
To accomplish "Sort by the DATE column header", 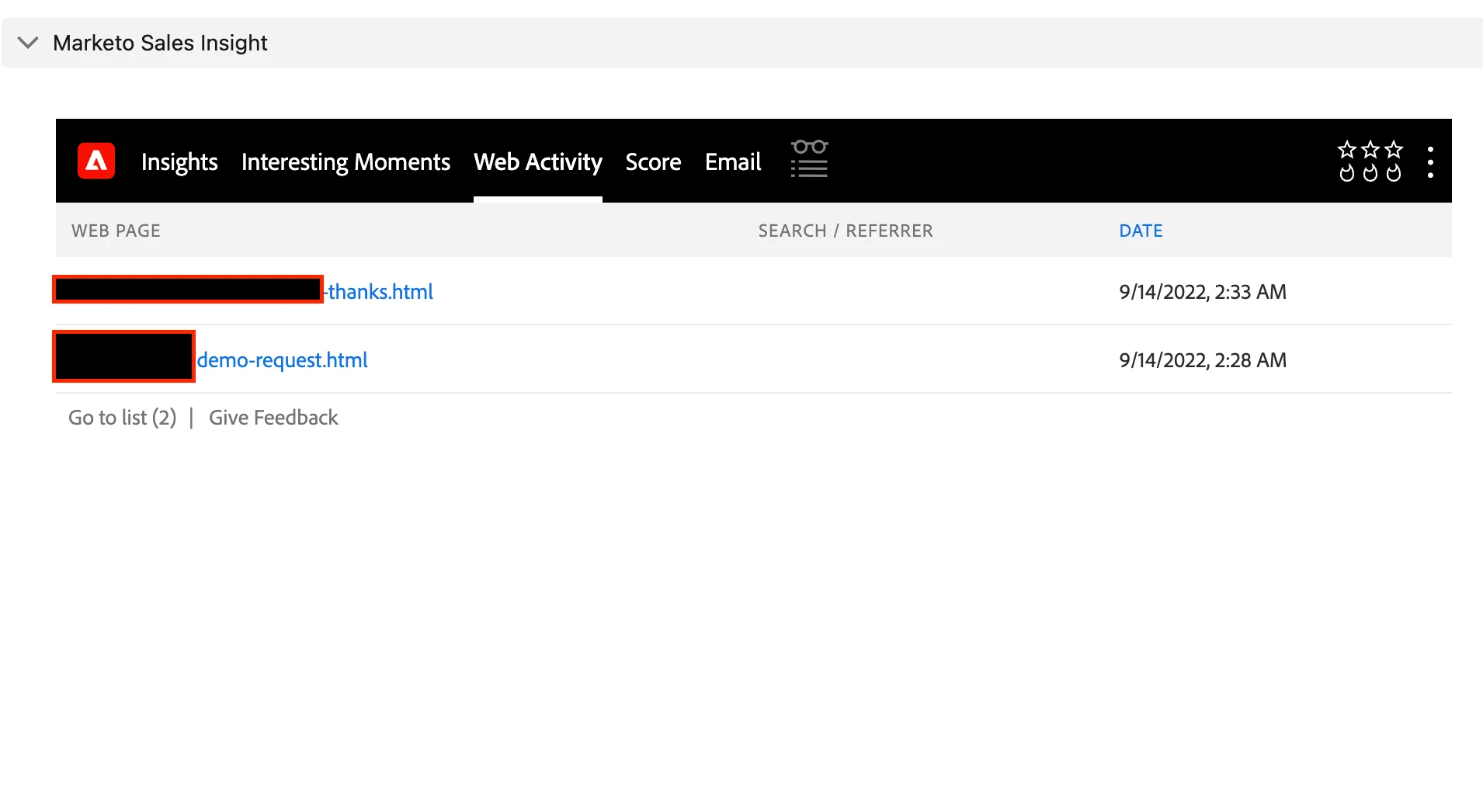I will tap(1141, 231).
